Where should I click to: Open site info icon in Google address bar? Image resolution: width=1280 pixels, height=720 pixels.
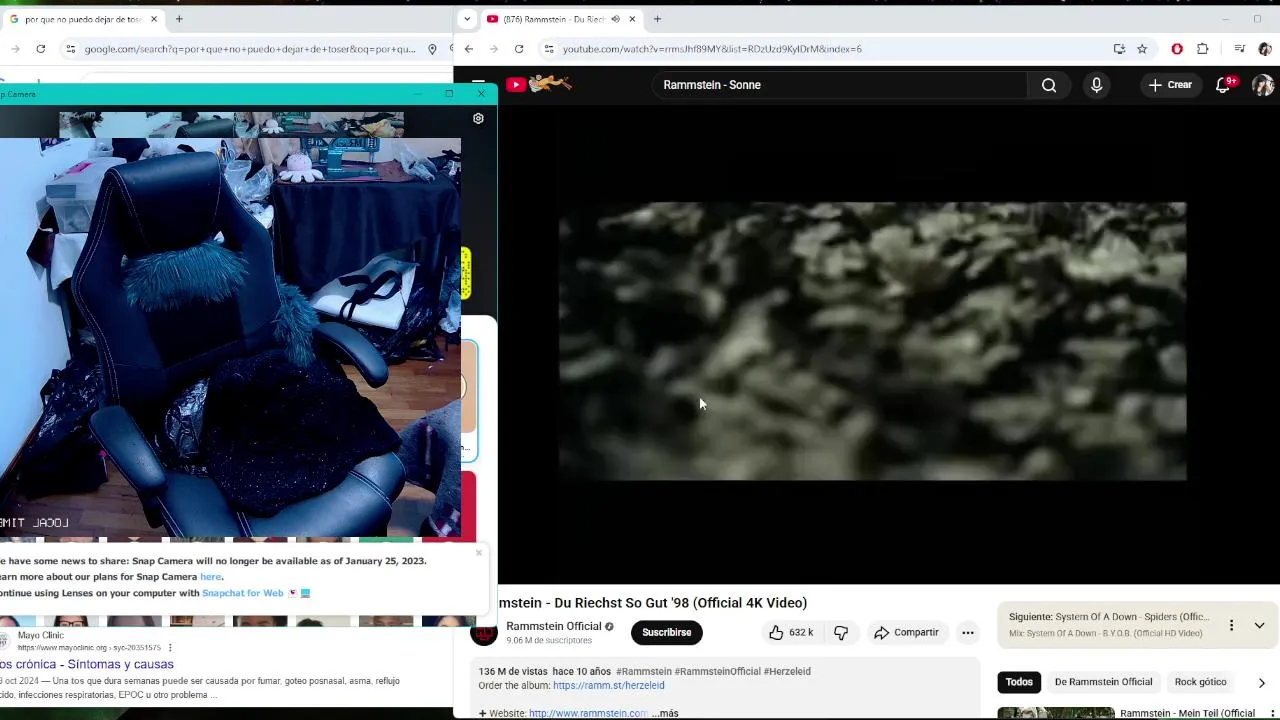[x=70, y=49]
